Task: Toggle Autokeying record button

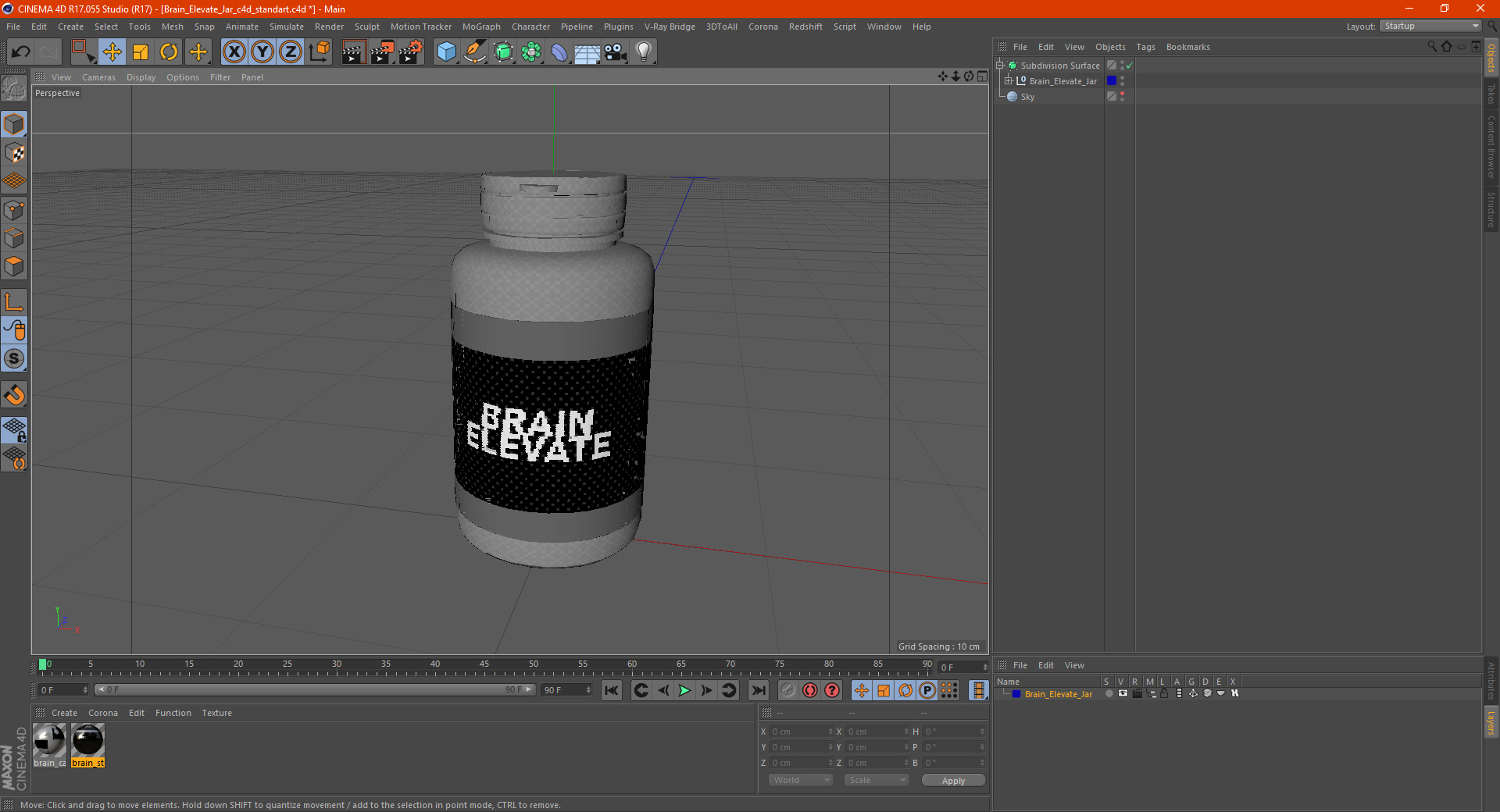Action: click(810, 690)
